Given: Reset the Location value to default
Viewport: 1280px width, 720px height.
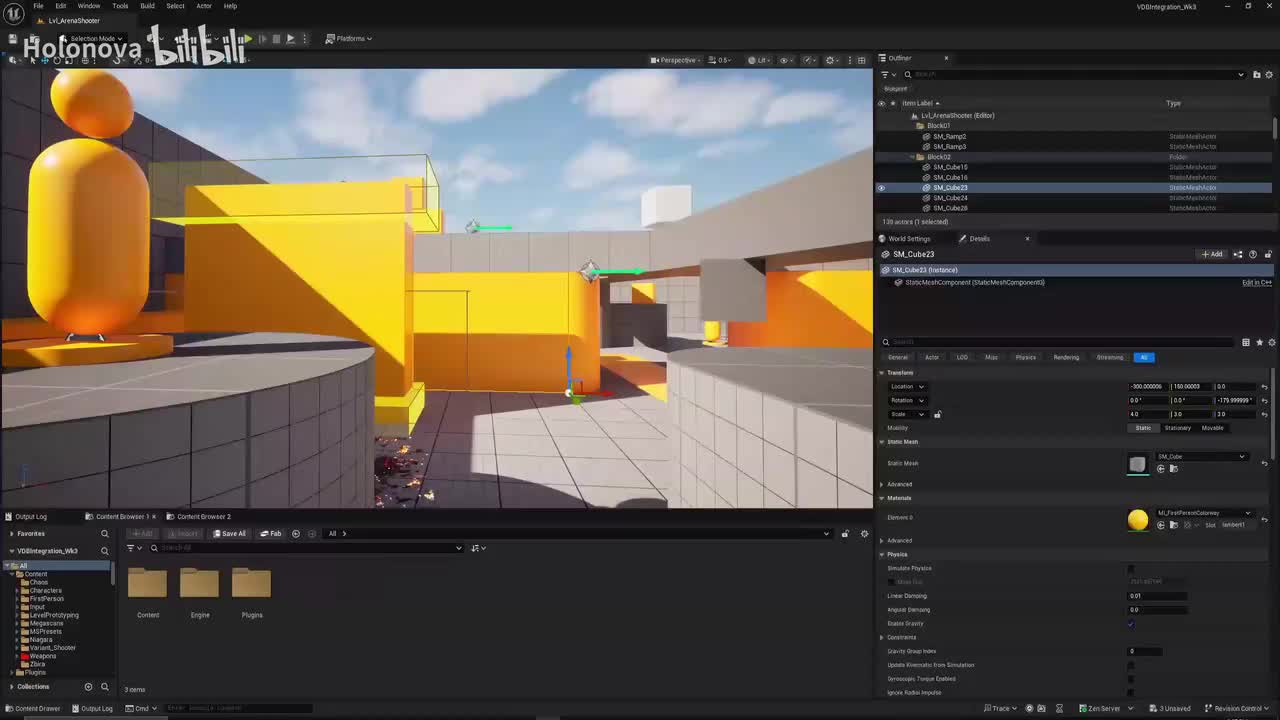Looking at the screenshot, I should 1264,387.
